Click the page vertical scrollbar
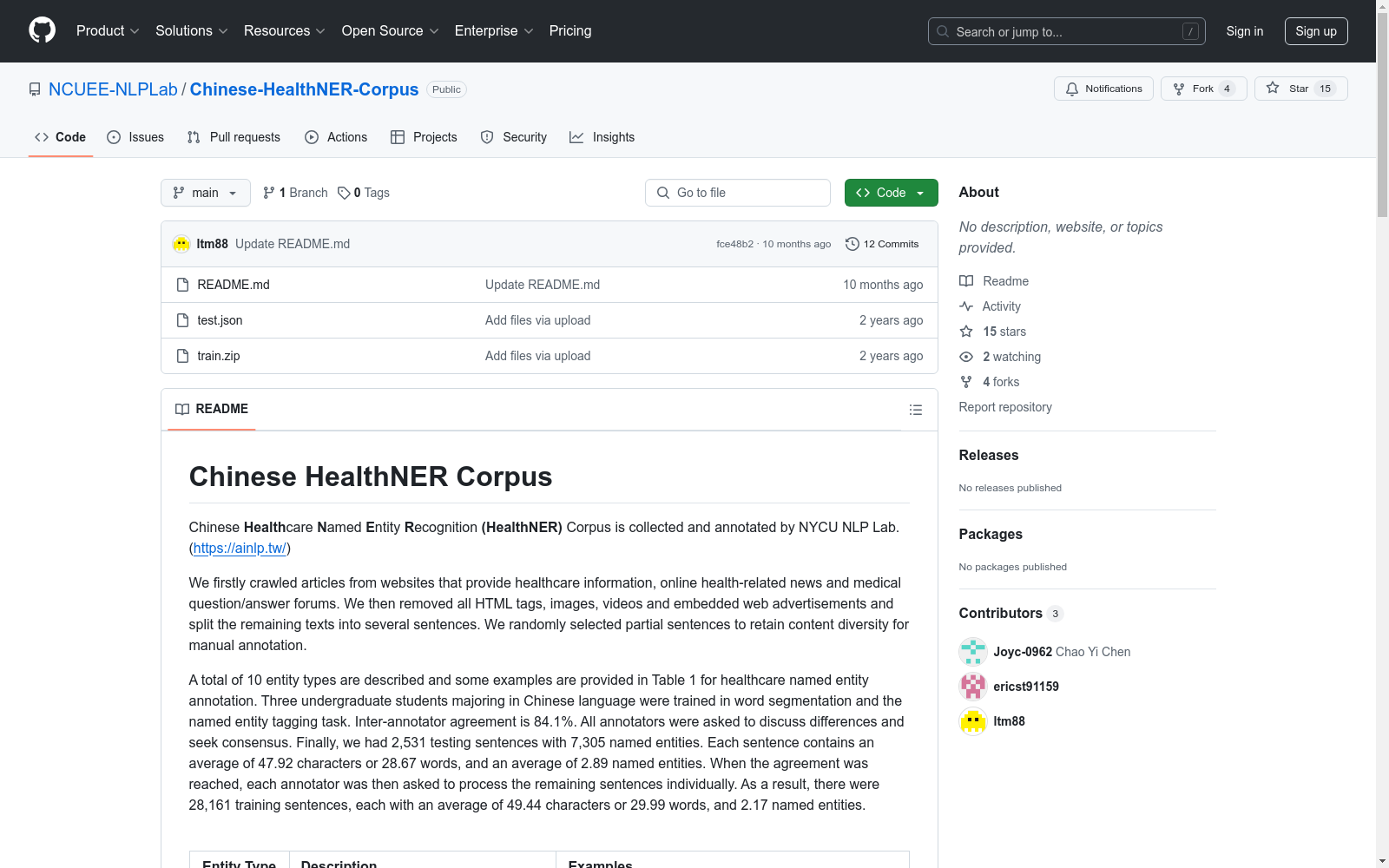The width and height of the screenshot is (1389, 868). [1382, 113]
